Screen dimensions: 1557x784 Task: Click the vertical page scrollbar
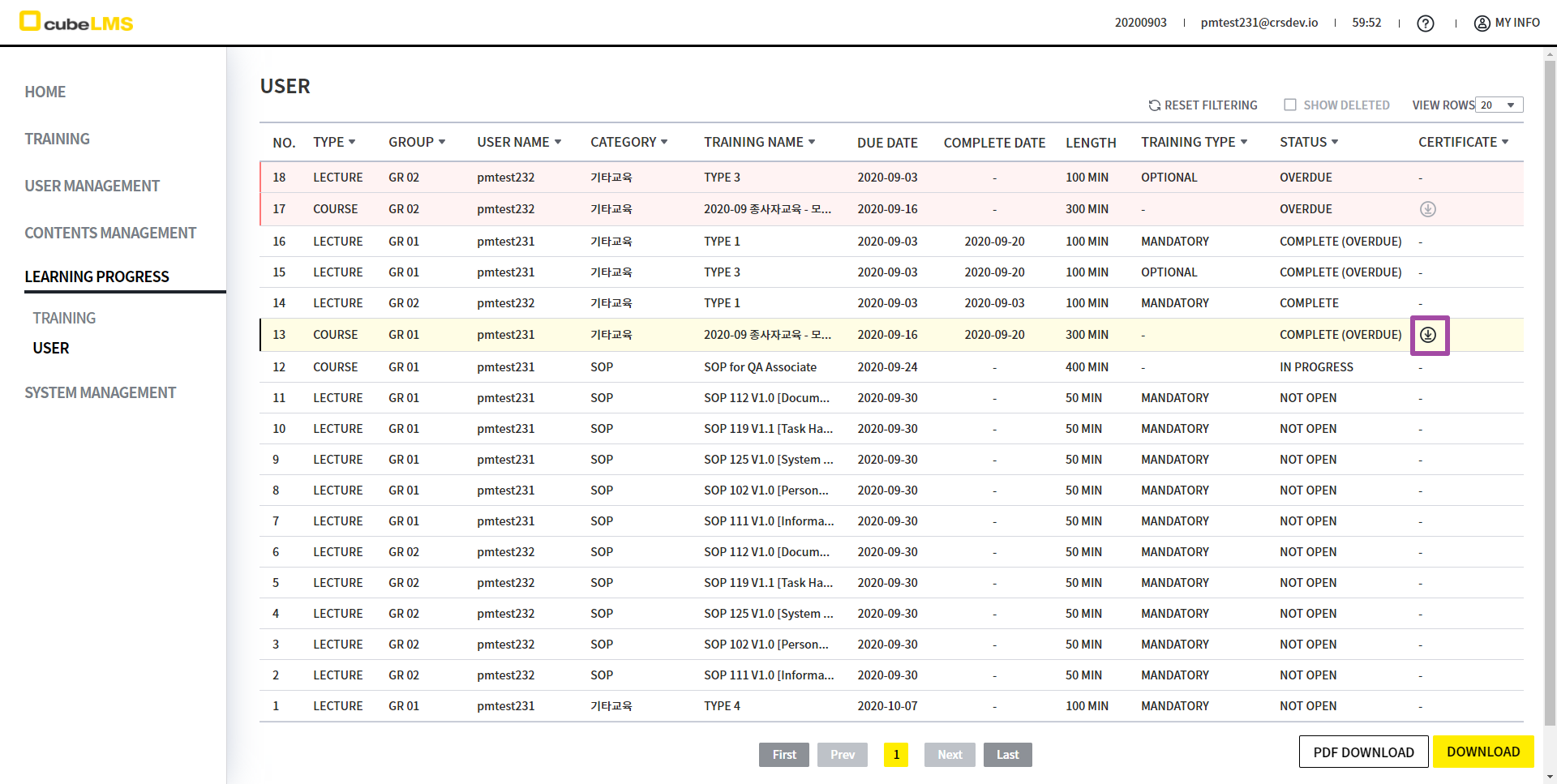[1550, 389]
